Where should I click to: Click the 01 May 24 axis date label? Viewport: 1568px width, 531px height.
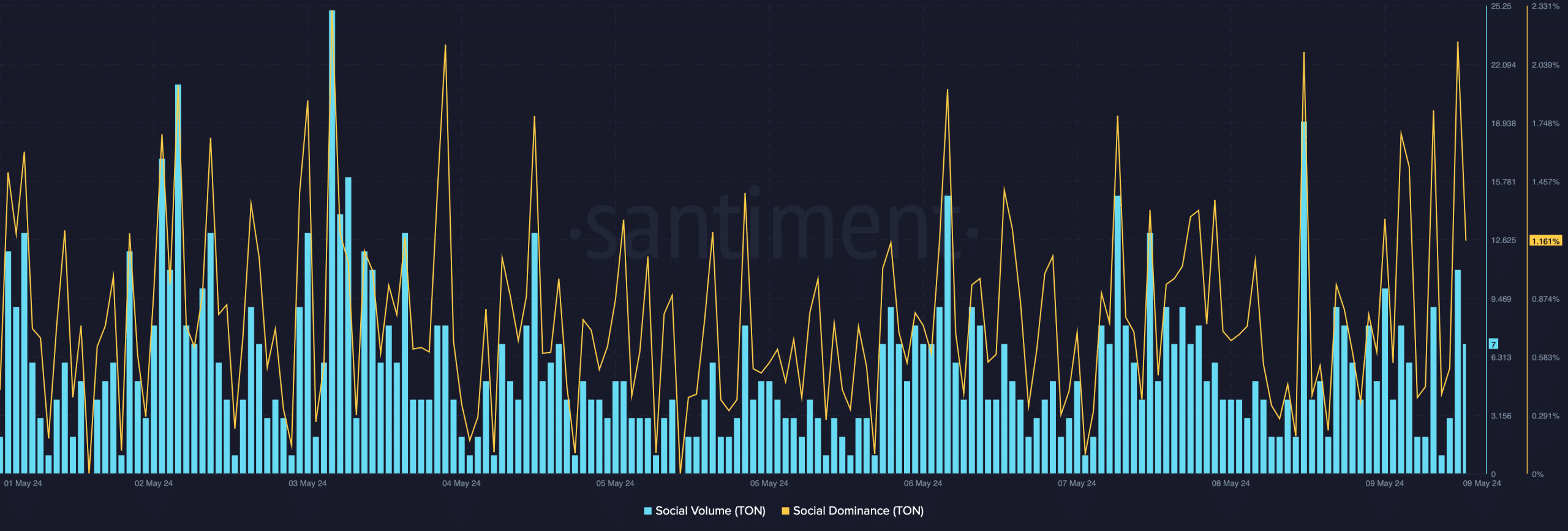pyautogui.click(x=23, y=483)
